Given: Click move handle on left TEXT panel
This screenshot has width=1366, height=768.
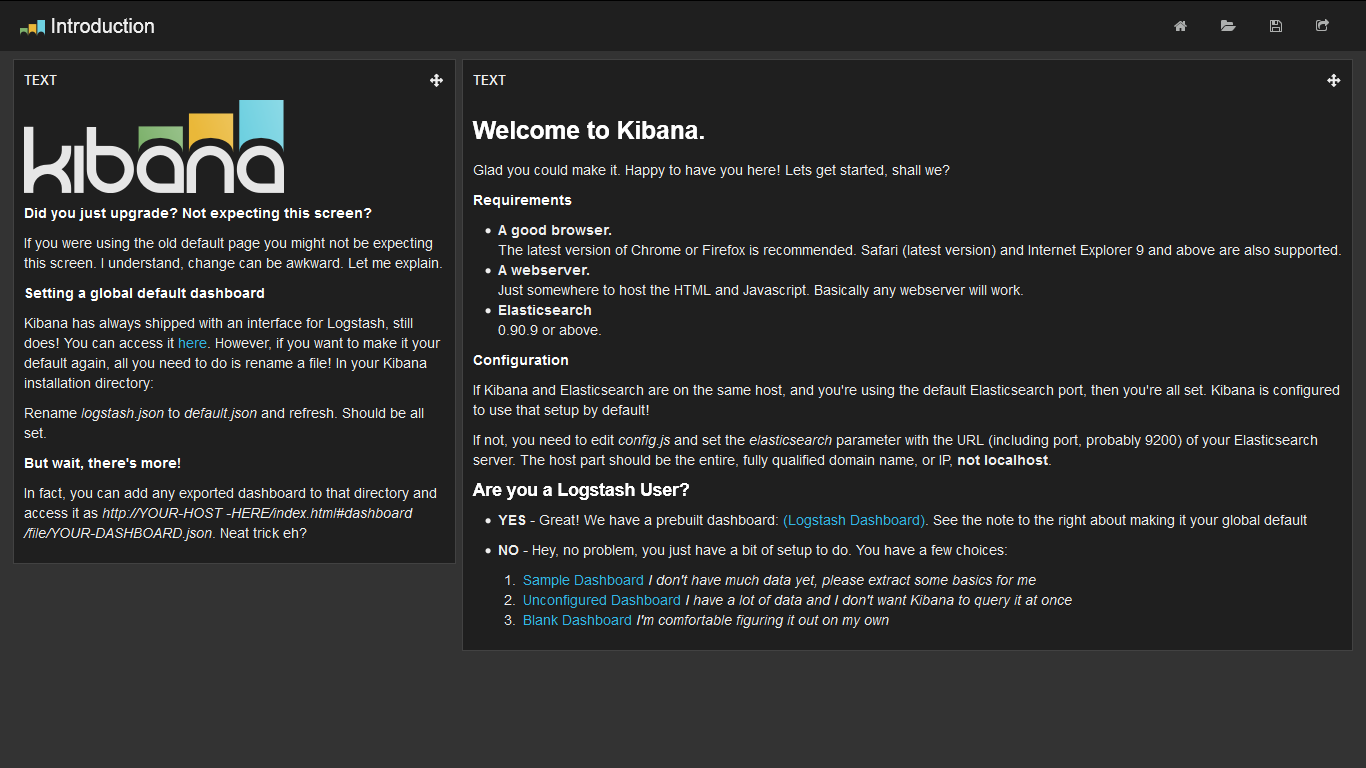Looking at the screenshot, I should pyautogui.click(x=436, y=80).
